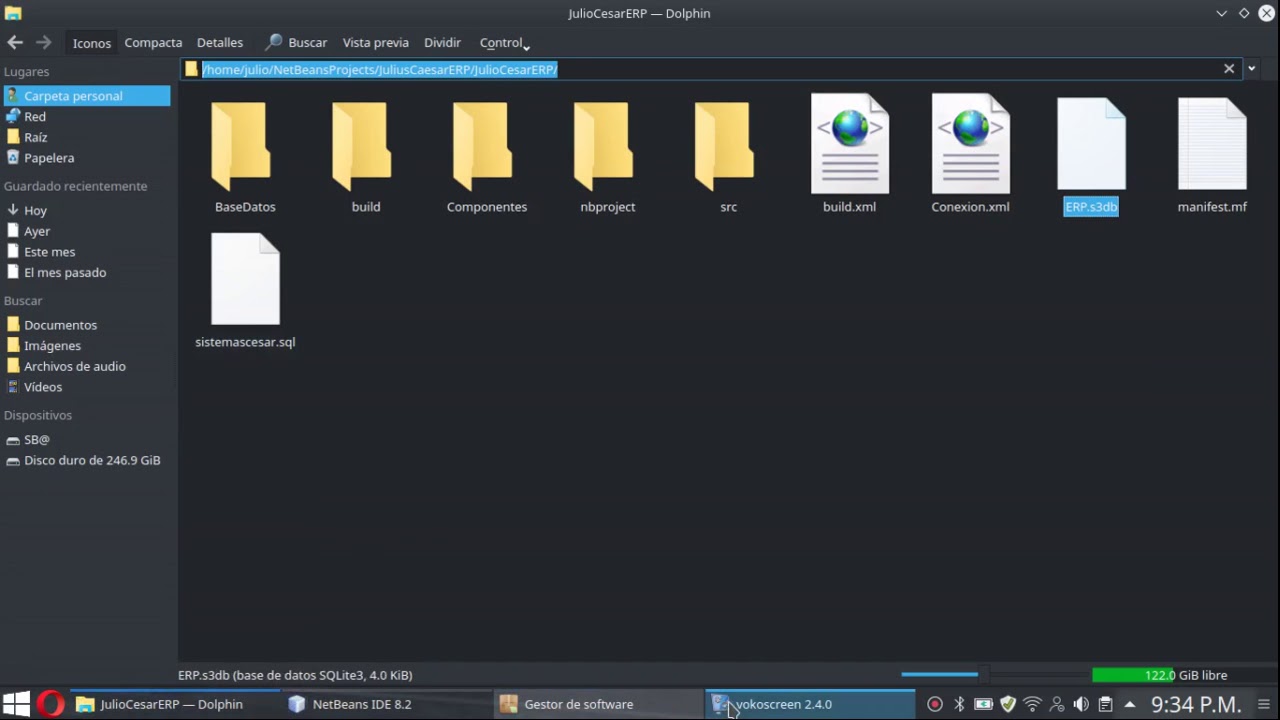Click the recording indicator tray icon
The width and height of the screenshot is (1280, 720).
coord(935,704)
